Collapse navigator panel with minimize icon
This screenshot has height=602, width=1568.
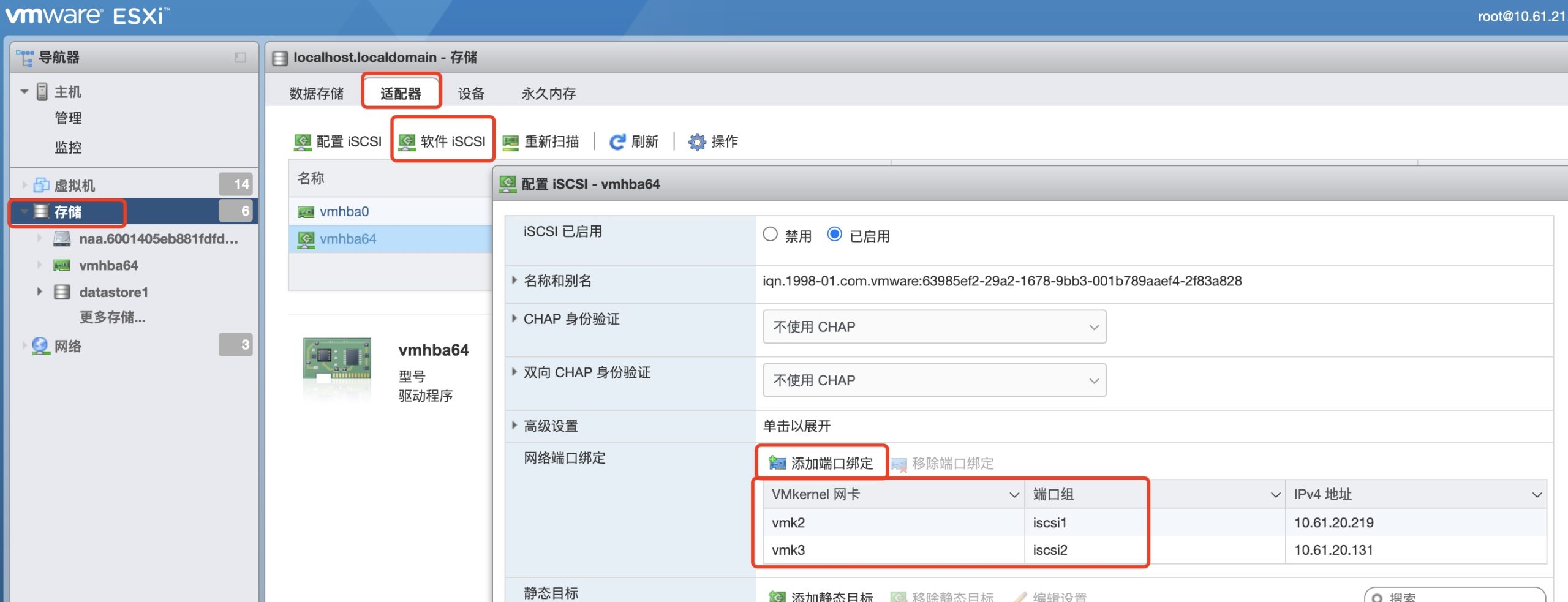[x=240, y=58]
